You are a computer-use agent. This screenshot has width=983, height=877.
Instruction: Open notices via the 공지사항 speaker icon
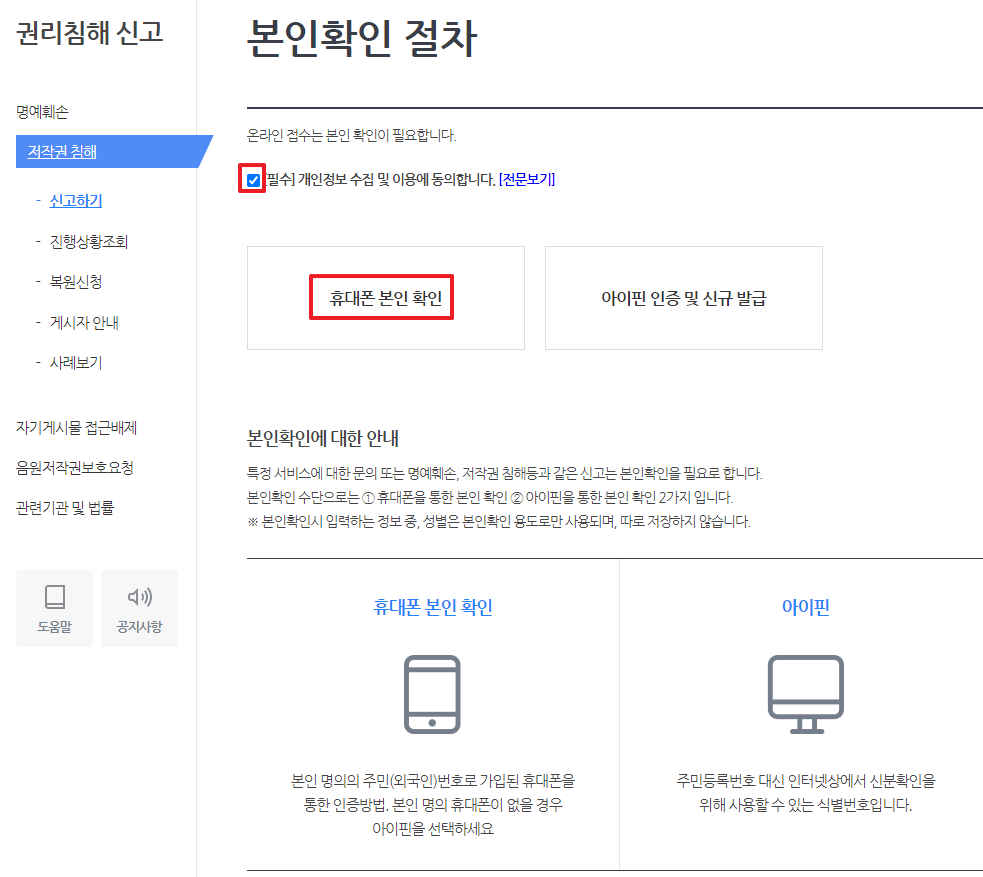click(139, 608)
